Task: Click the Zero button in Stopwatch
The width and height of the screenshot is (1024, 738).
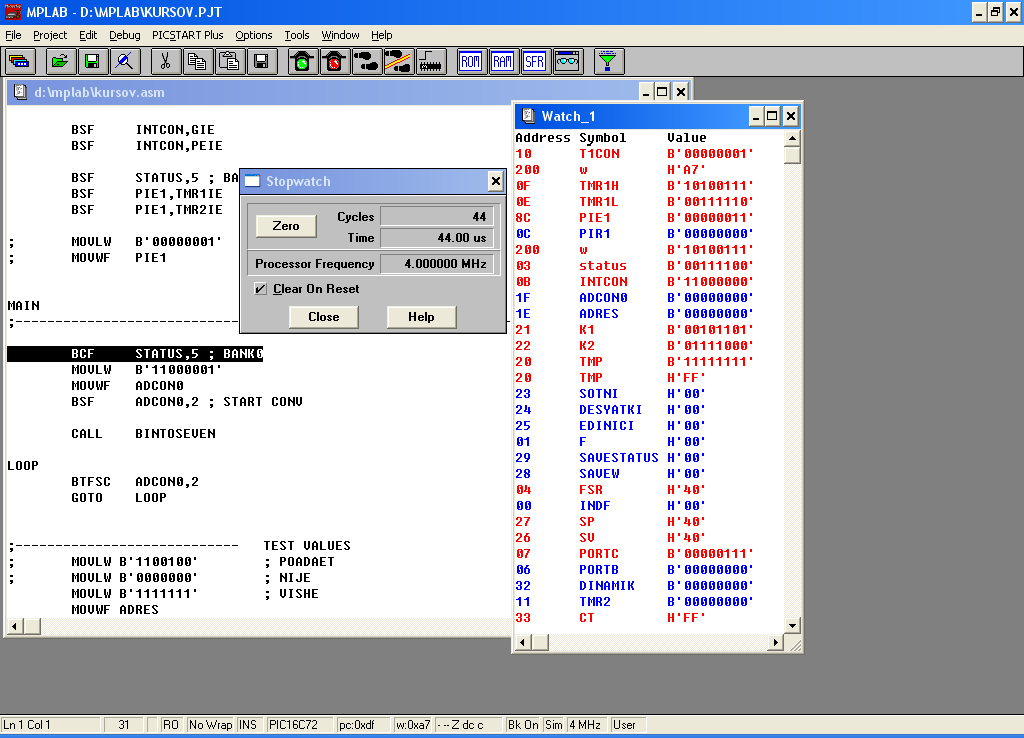Action: pyautogui.click(x=286, y=226)
